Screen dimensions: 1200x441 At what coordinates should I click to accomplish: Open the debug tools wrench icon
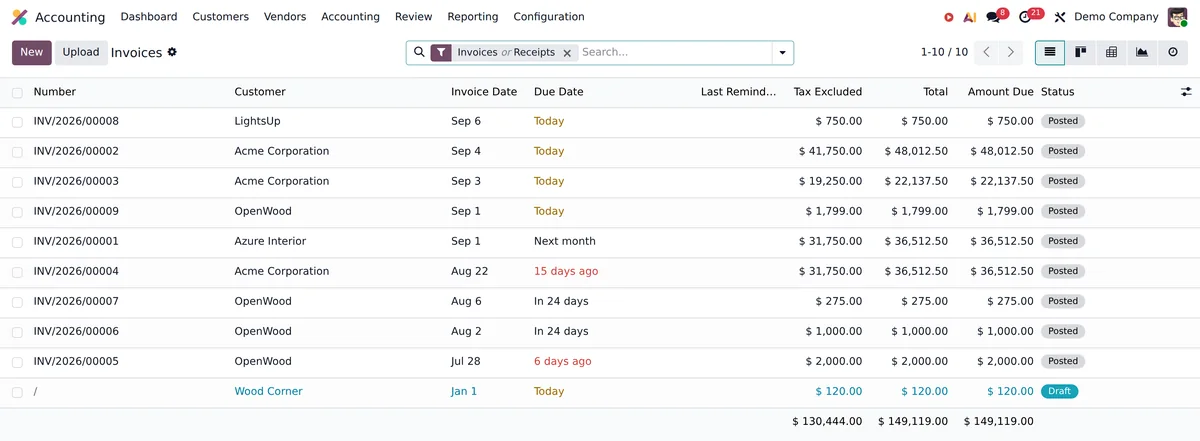1060,17
